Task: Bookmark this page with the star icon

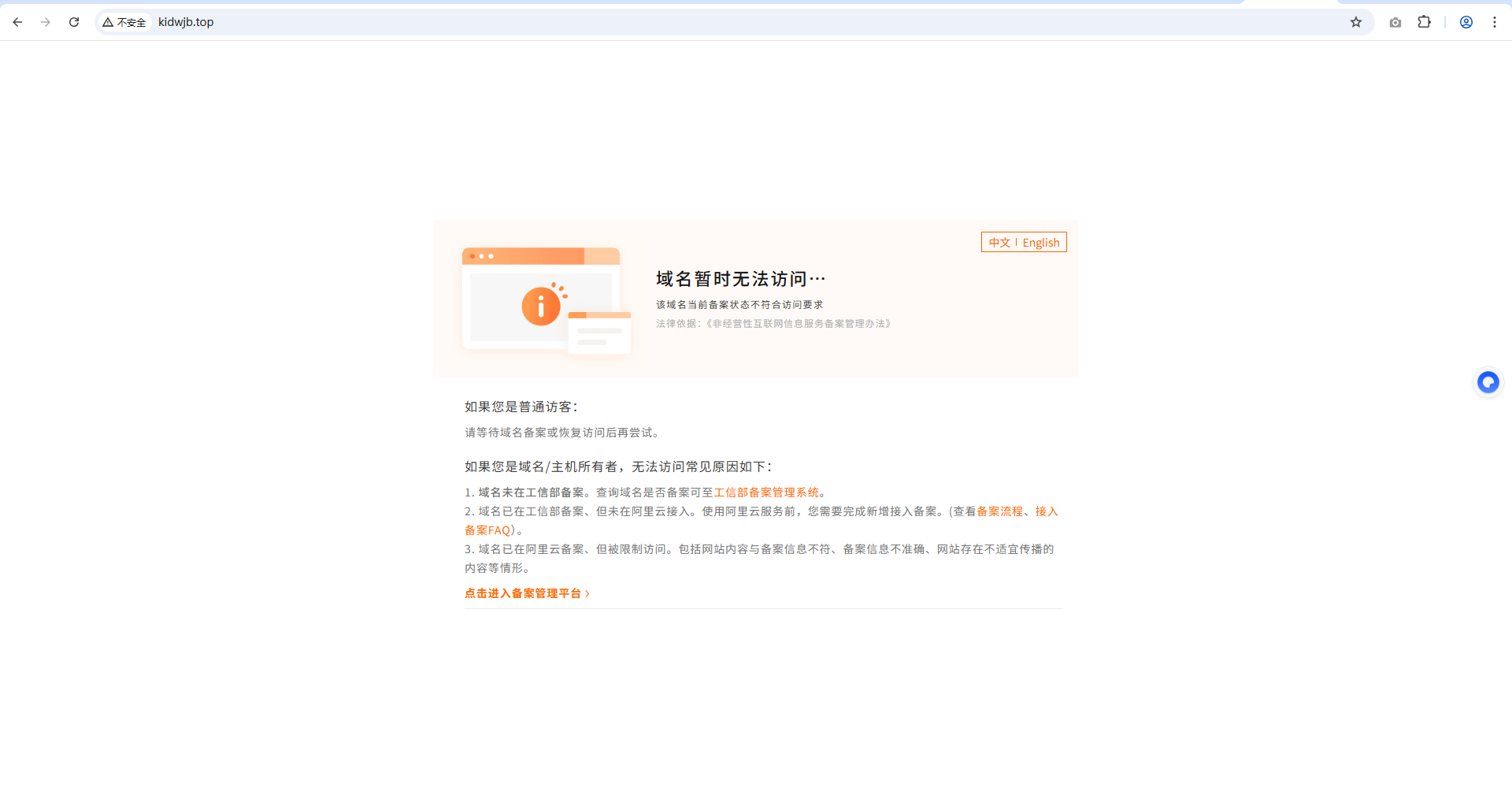Action: (x=1357, y=22)
